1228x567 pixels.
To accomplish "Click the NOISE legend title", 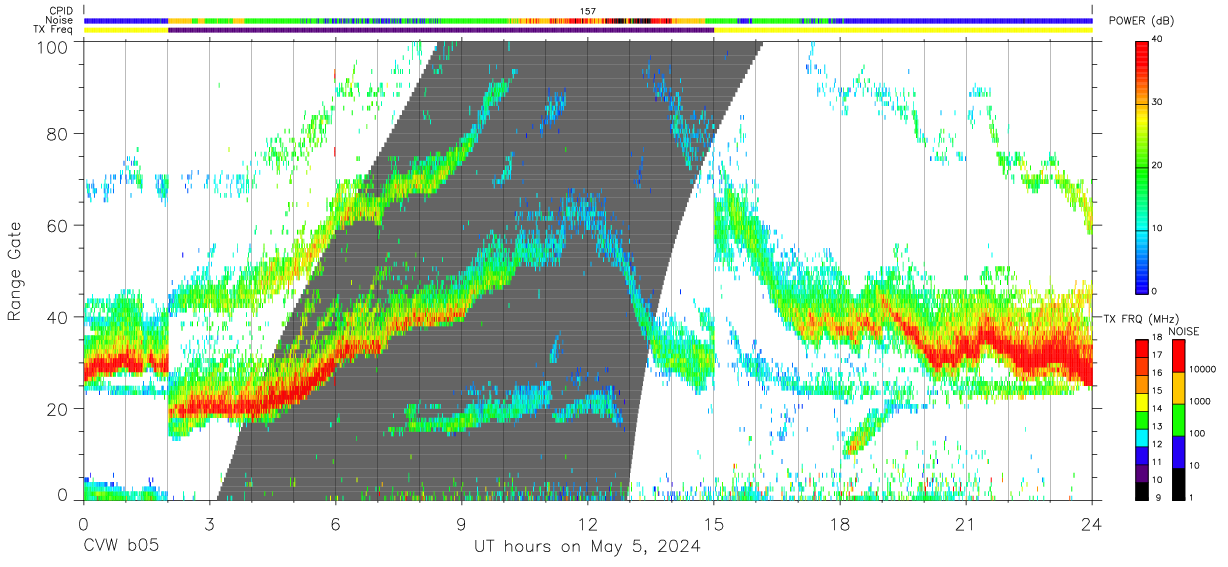I will 1185,331.
